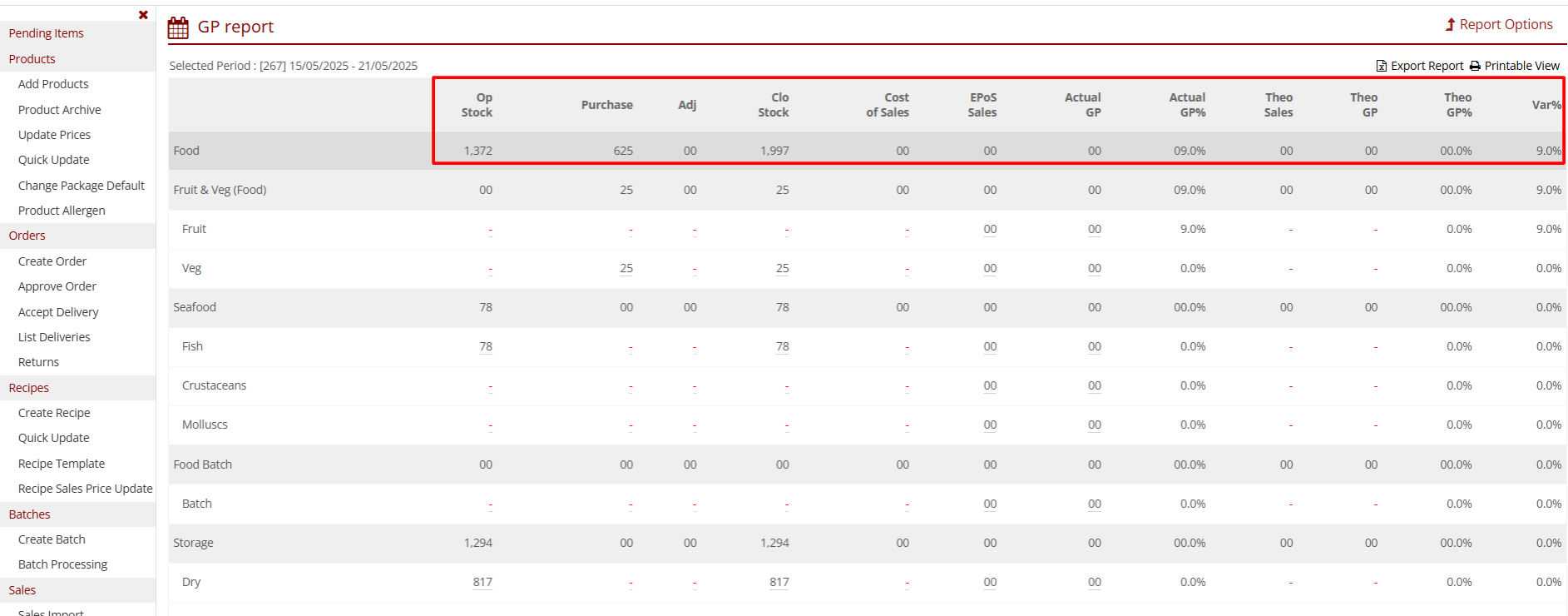Screen dimensions: 1568x616
Task: Click Fish opening stock value 78
Action: 485,346
